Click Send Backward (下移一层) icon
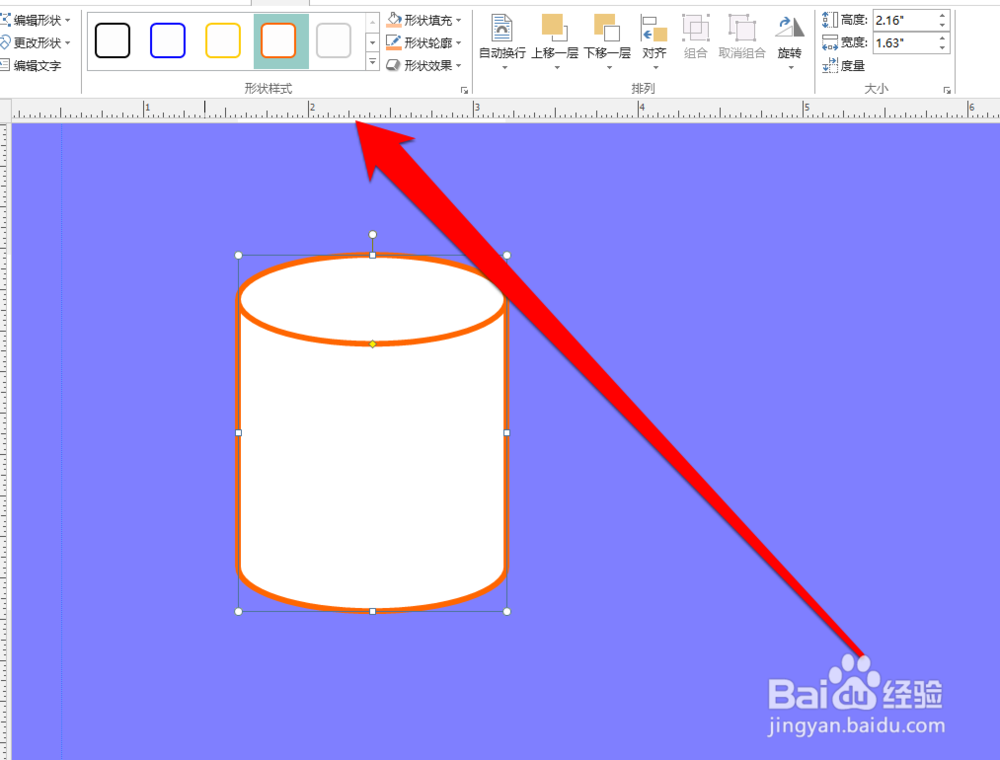This screenshot has height=760, width=1000. coord(607,27)
